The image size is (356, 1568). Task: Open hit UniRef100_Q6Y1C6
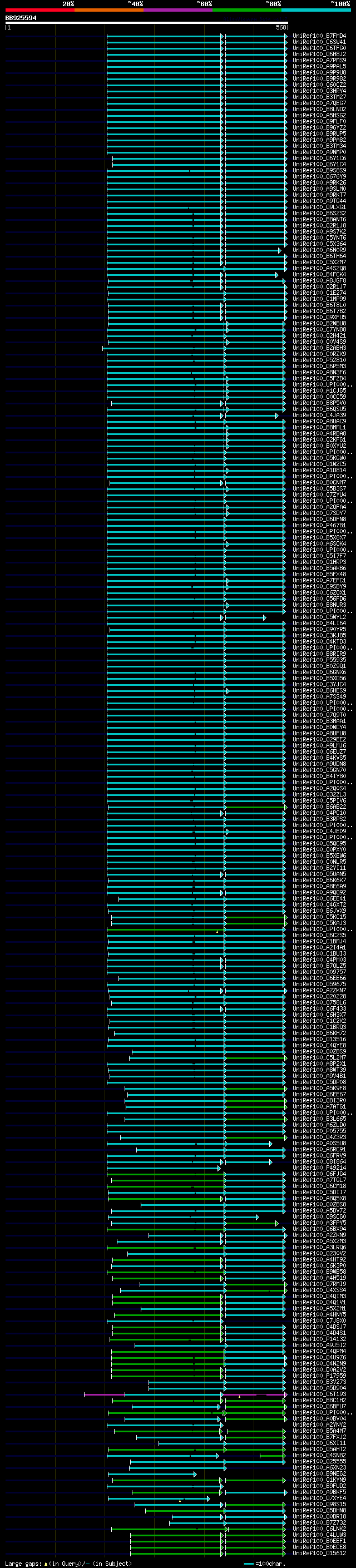click(319, 159)
